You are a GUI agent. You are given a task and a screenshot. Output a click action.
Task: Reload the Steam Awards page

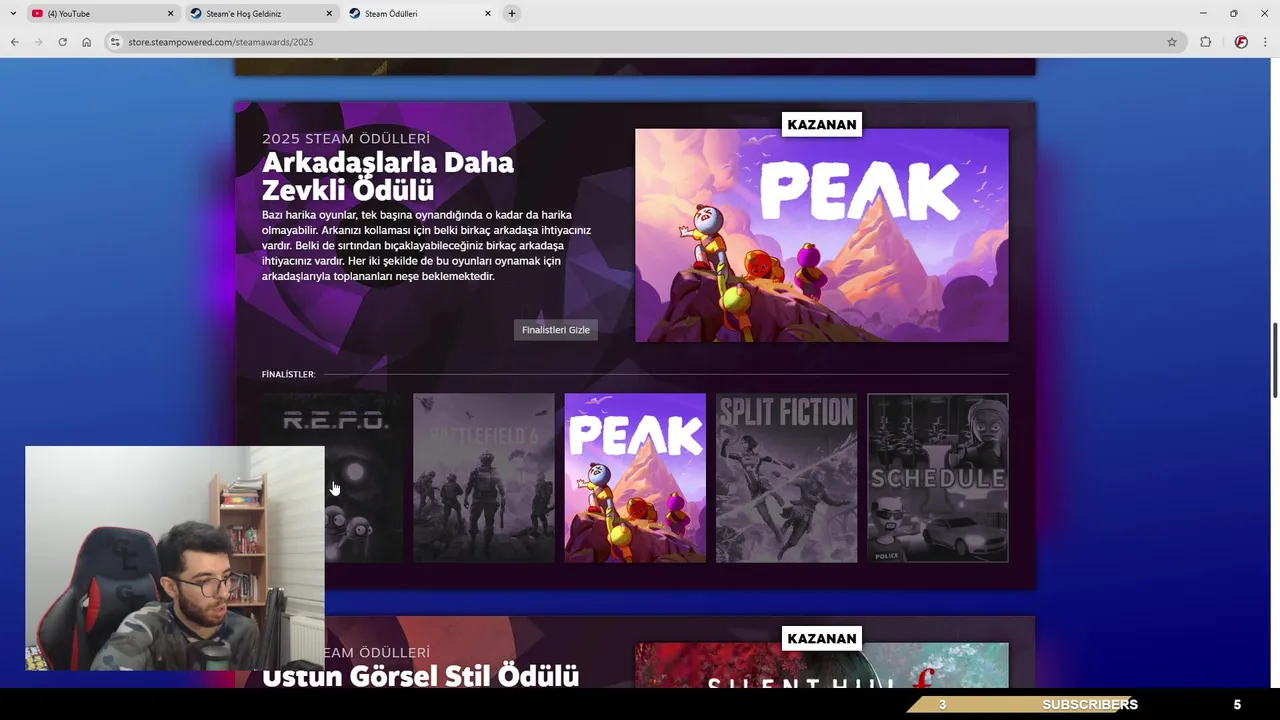62,42
